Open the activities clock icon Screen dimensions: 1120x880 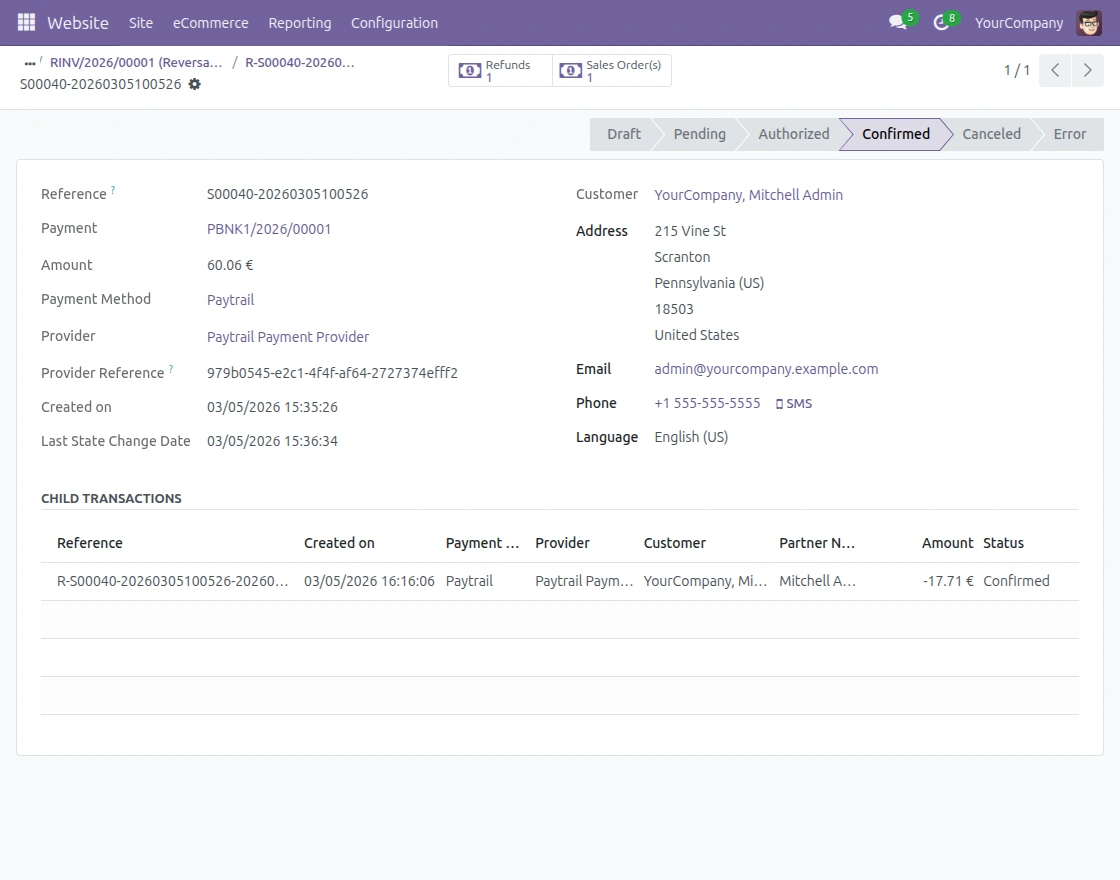(x=941, y=22)
